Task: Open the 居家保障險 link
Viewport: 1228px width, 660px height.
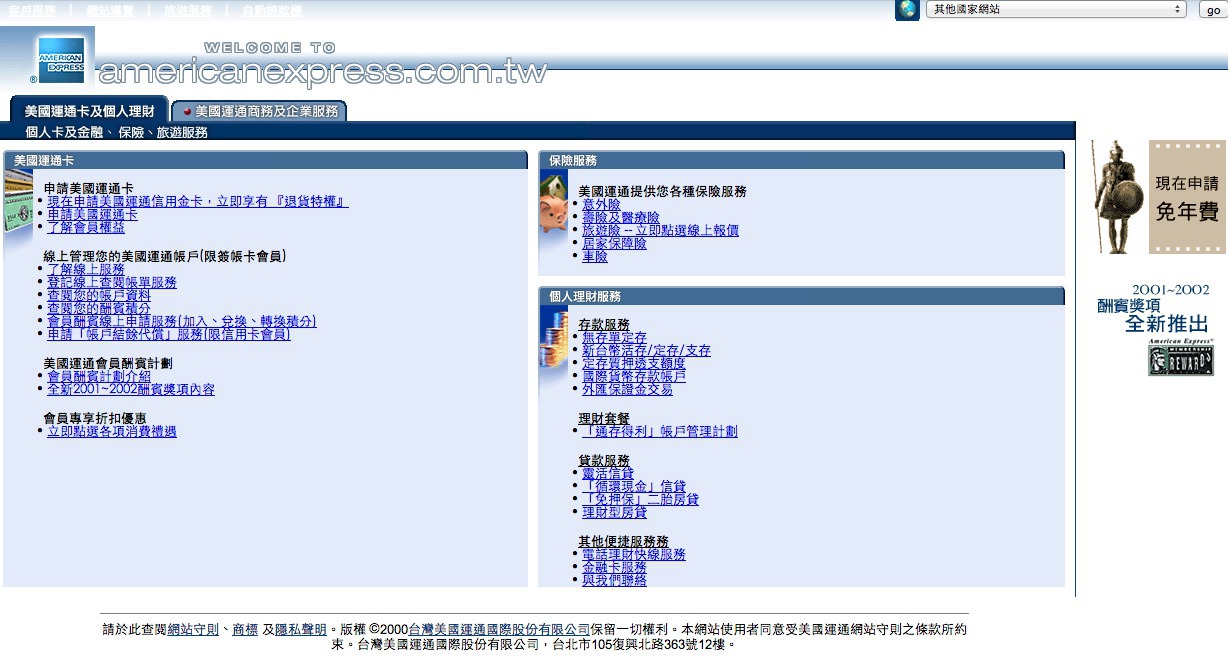Action: pos(614,243)
